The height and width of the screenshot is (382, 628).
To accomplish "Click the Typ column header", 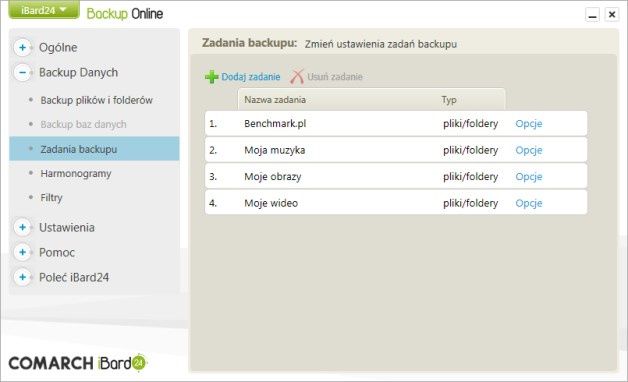I will [x=449, y=100].
